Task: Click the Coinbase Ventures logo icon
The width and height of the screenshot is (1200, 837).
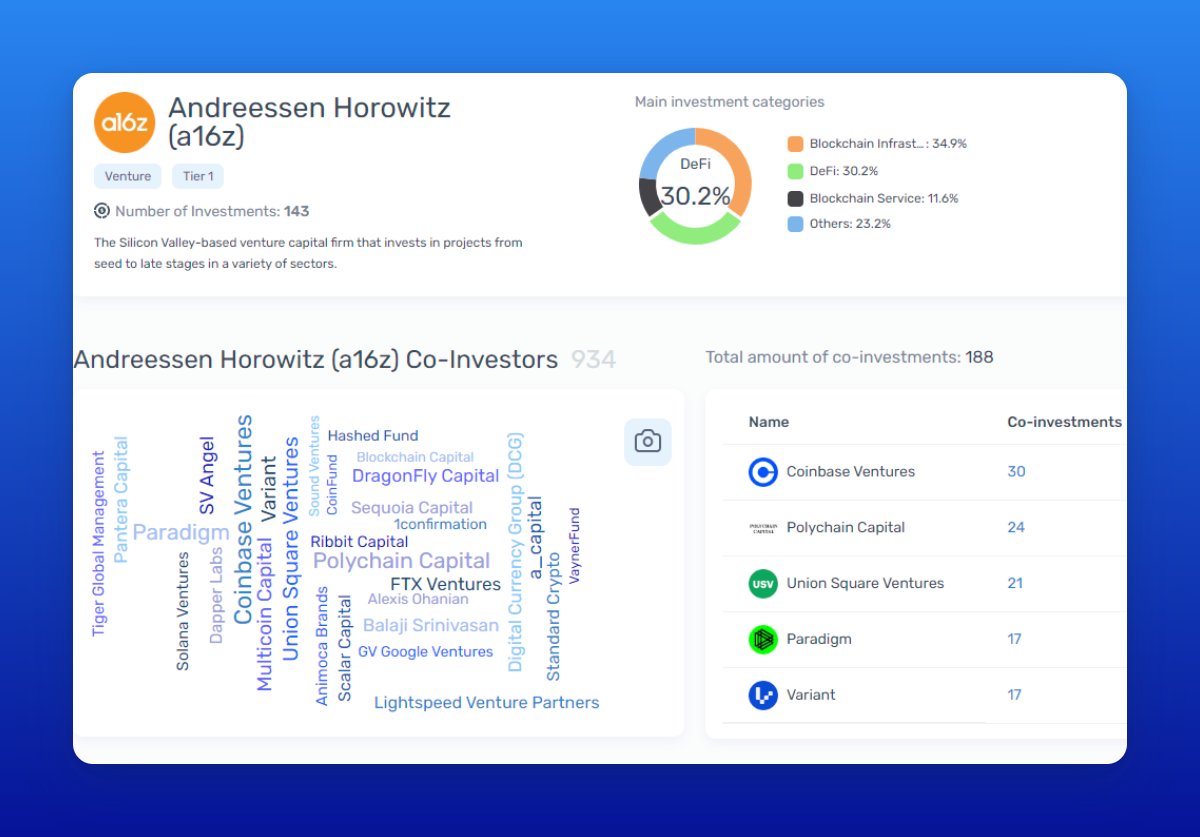Action: (x=763, y=472)
